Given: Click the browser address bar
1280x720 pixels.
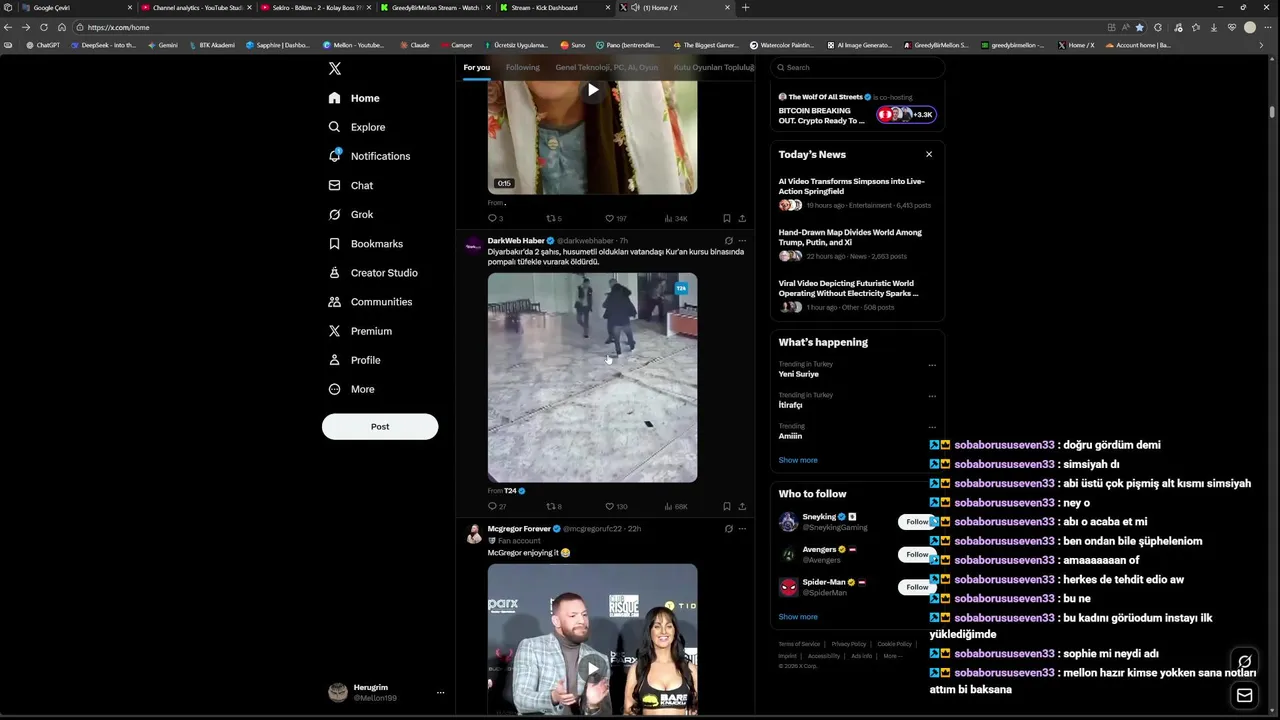Looking at the screenshot, I should pos(590,27).
